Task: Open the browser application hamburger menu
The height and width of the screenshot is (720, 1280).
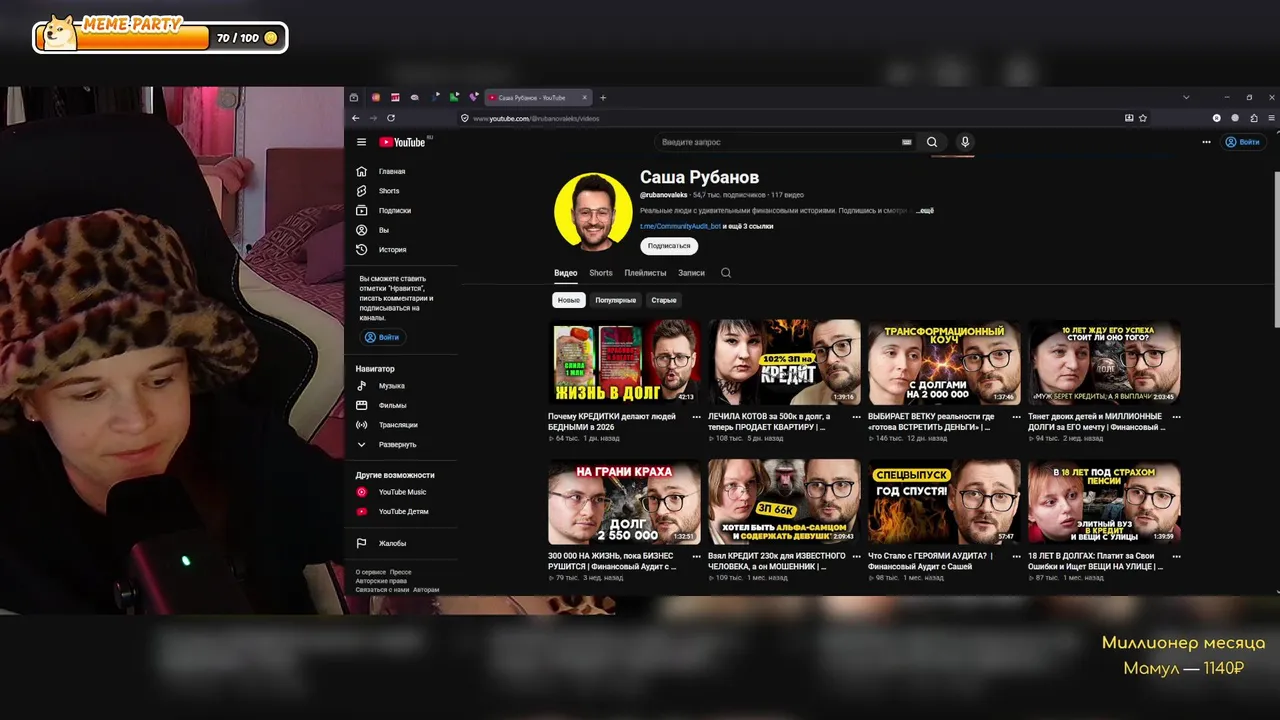Action: (1272, 118)
